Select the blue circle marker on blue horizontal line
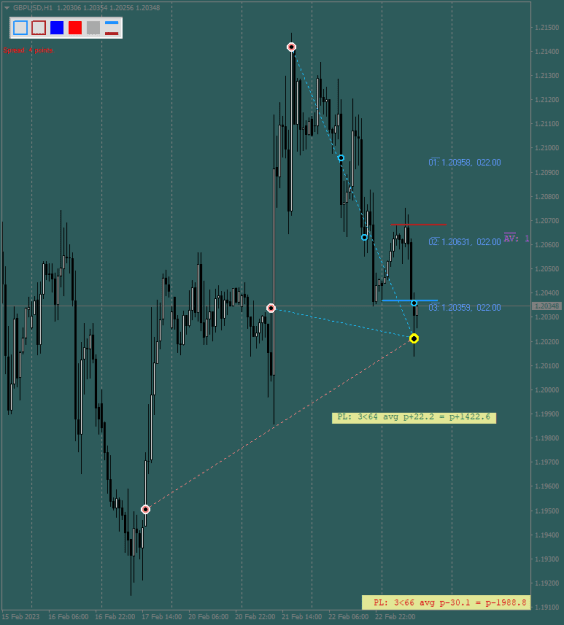The height and width of the screenshot is (625, 564). point(414,303)
